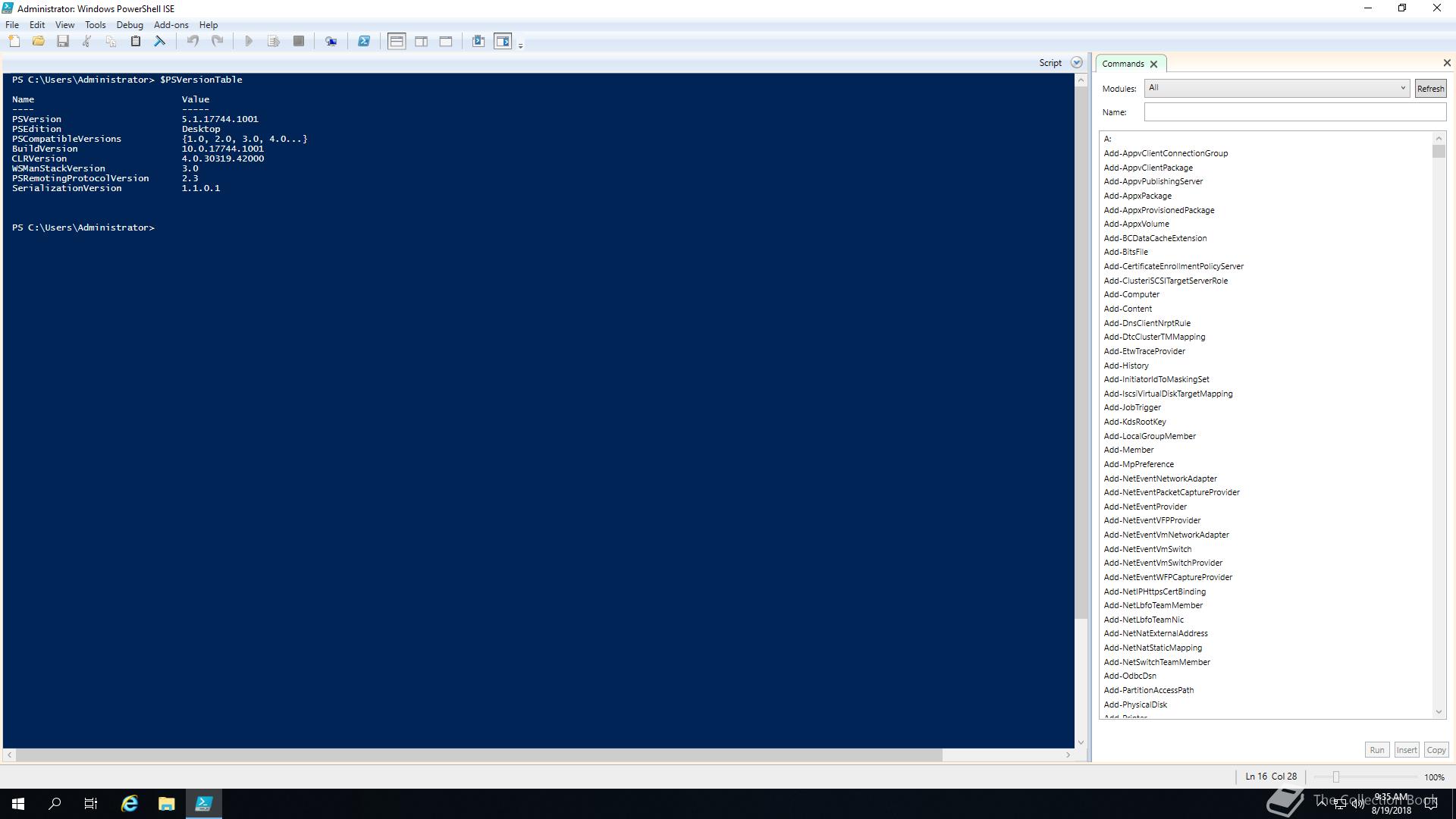Open Task View on the taskbar

coord(91,804)
